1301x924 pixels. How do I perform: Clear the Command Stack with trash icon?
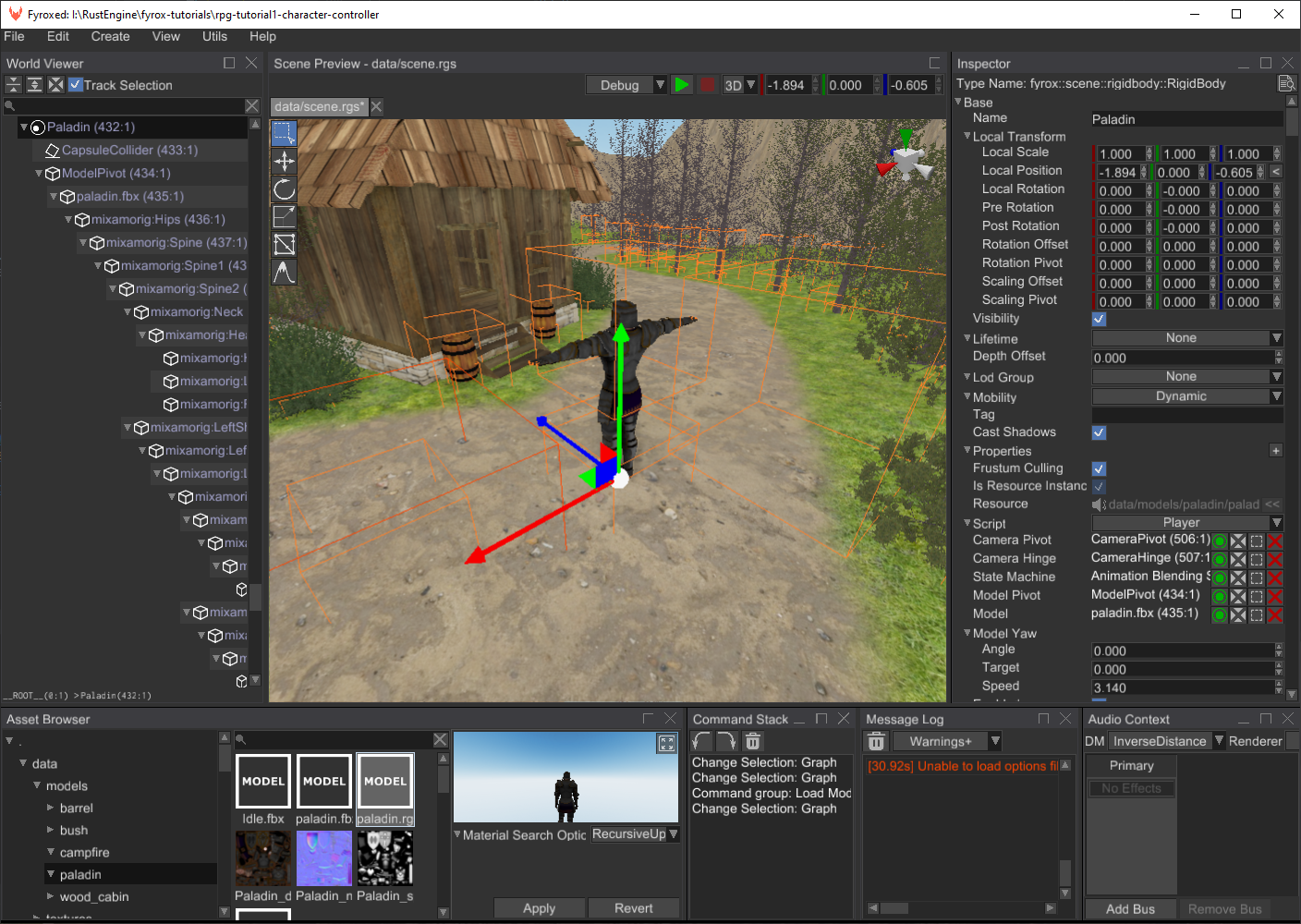tap(753, 741)
